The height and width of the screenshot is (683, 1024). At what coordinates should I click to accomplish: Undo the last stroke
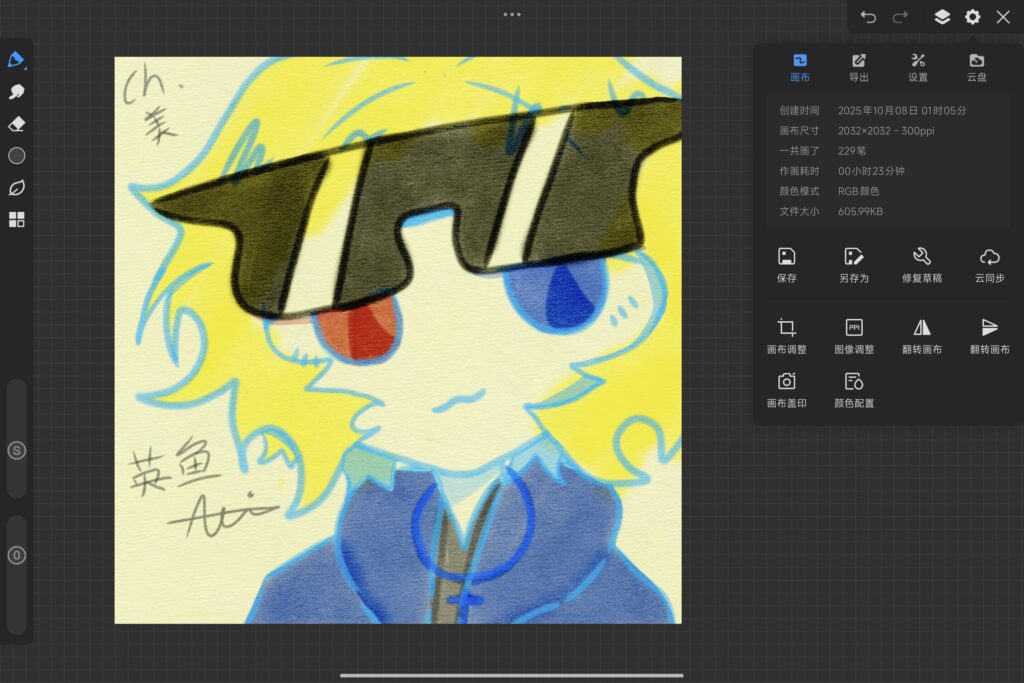(868, 17)
